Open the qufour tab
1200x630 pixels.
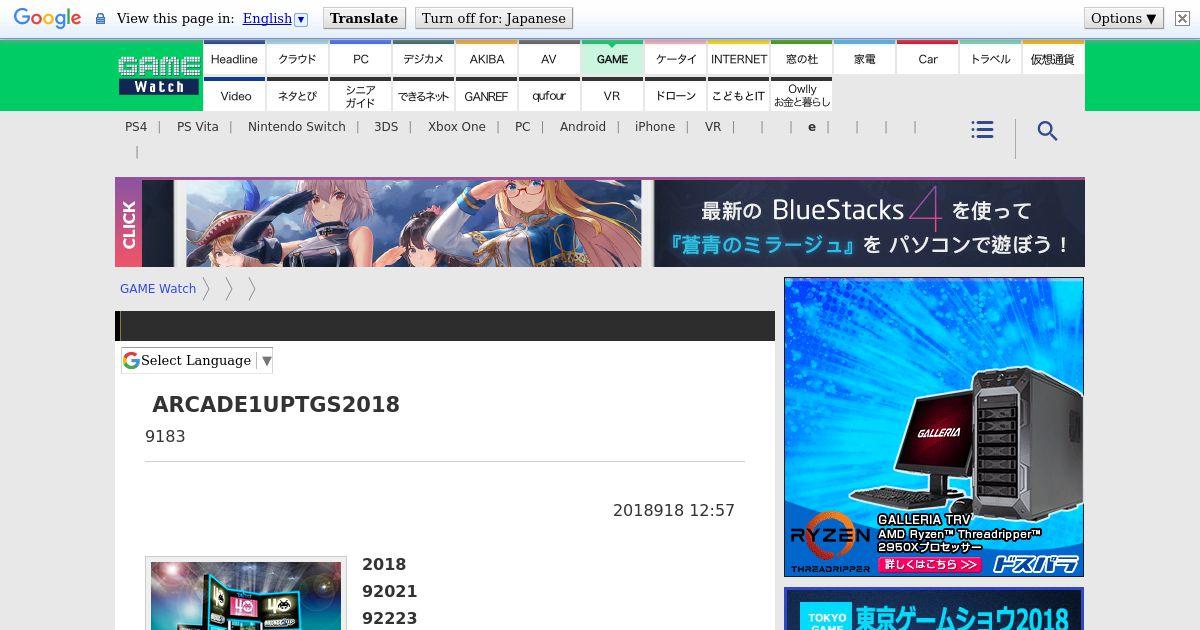pyautogui.click(x=549, y=95)
